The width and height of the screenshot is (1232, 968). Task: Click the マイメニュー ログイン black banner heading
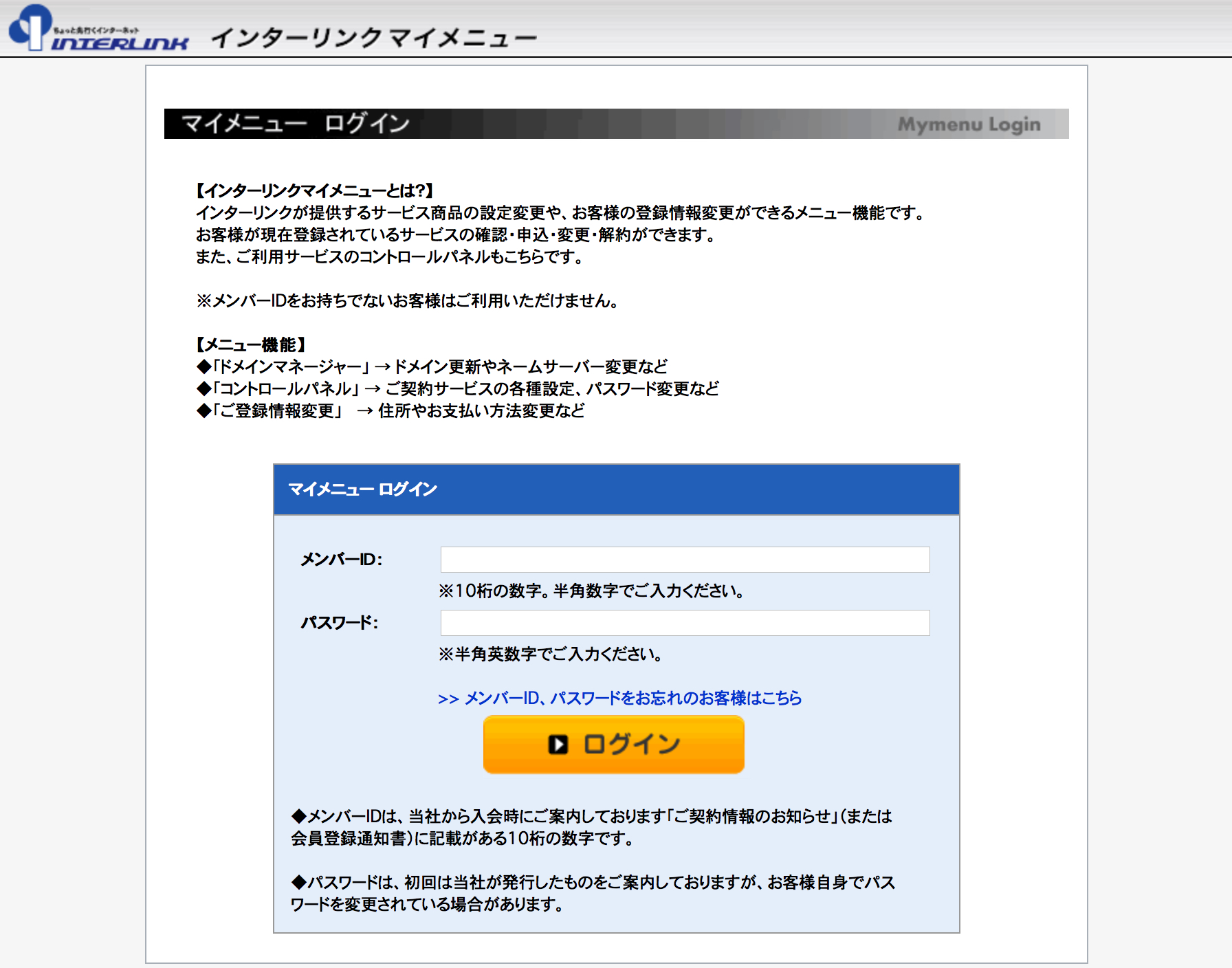(x=295, y=124)
